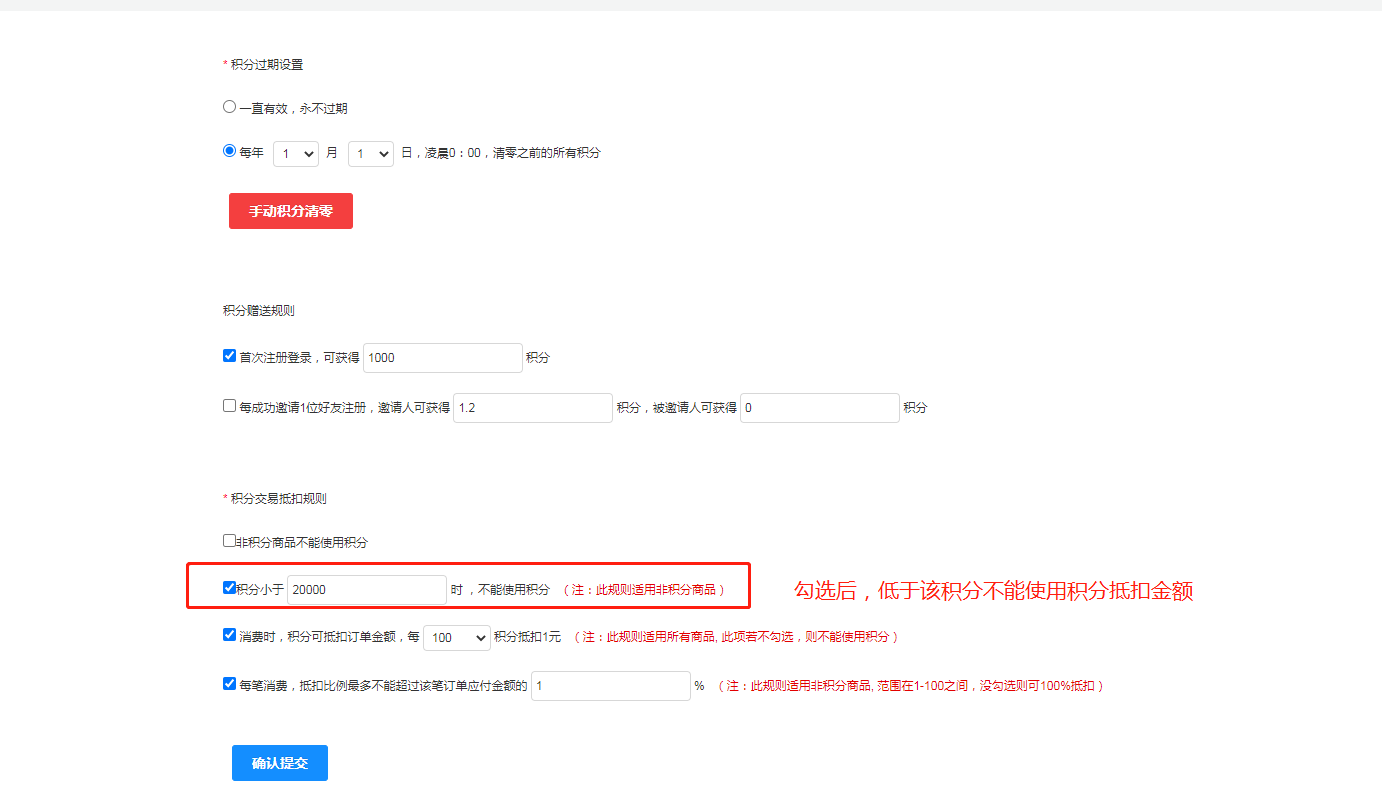Viewport: 1382px width, 795px height.
Task: Click the invitee points field showing 0
Action: pyautogui.click(x=818, y=407)
